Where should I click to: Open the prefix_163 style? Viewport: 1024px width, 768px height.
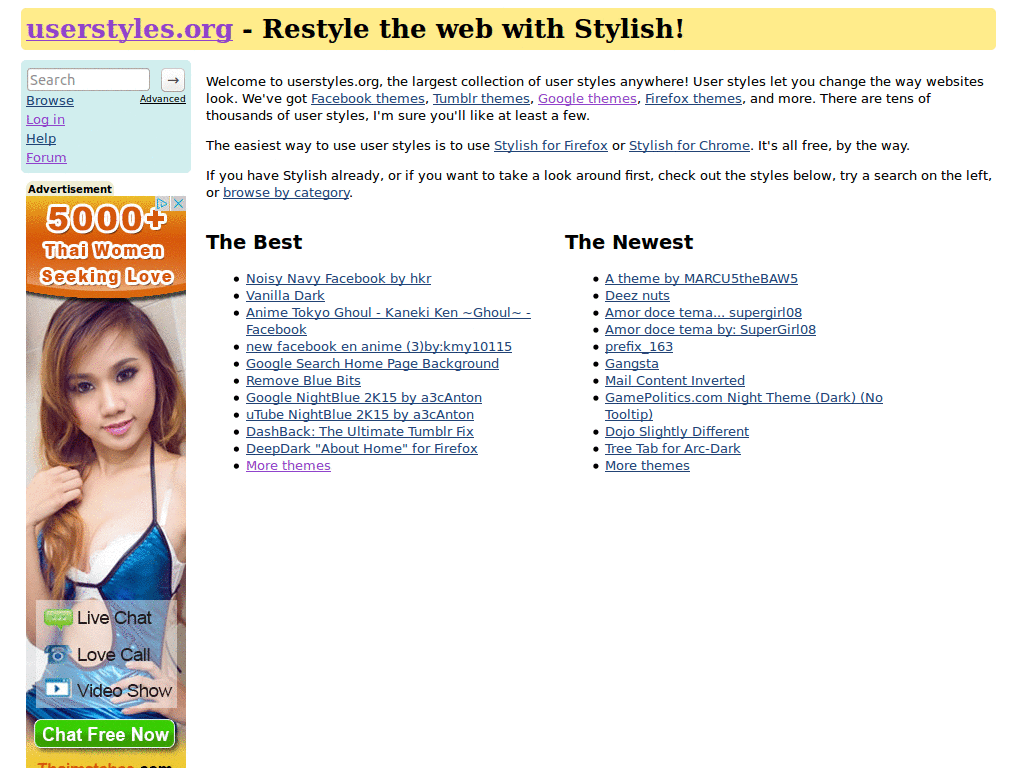pyautogui.click(x=639, y=347)
